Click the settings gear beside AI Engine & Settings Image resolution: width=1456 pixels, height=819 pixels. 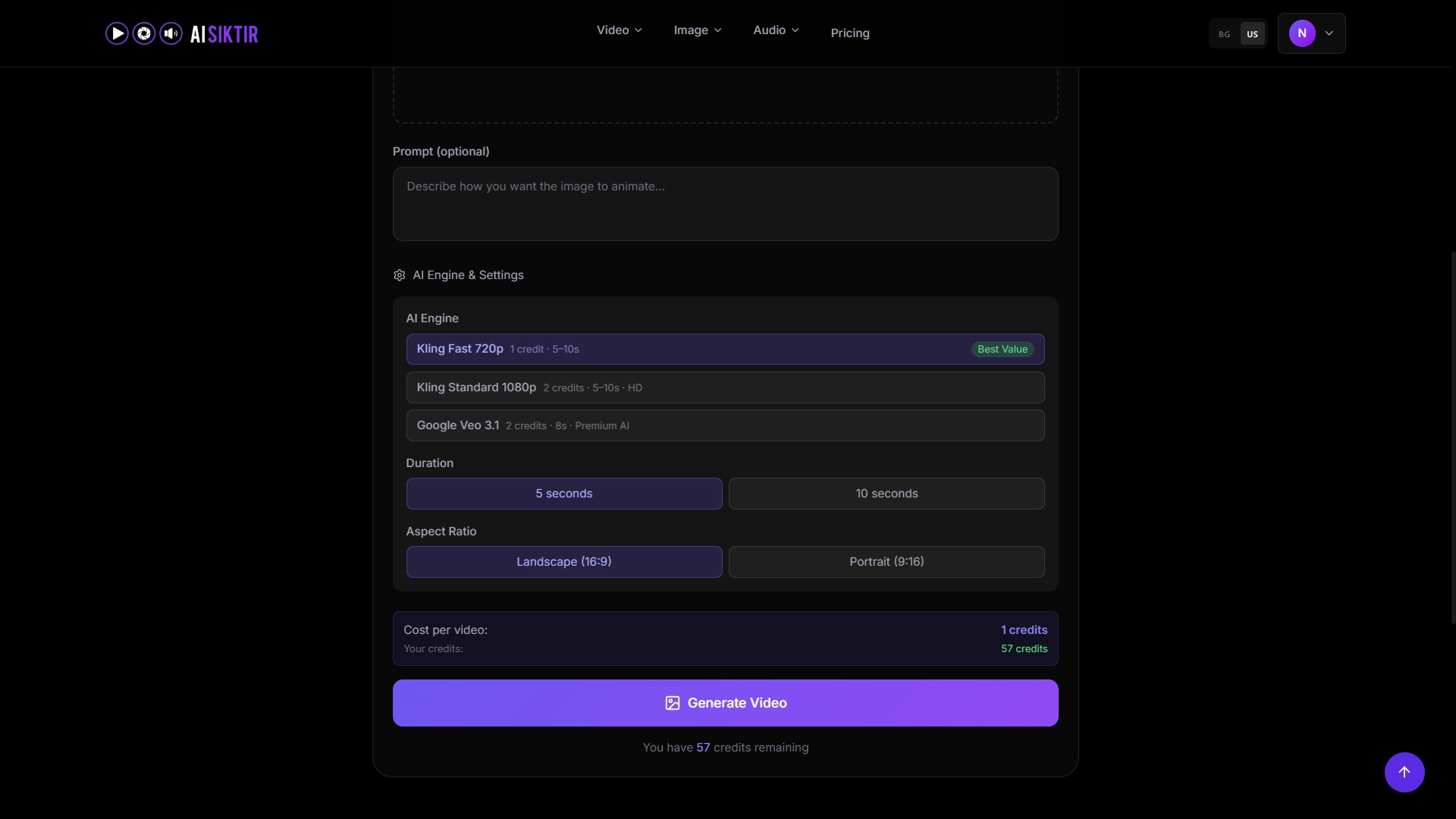(x=400, y=275)
